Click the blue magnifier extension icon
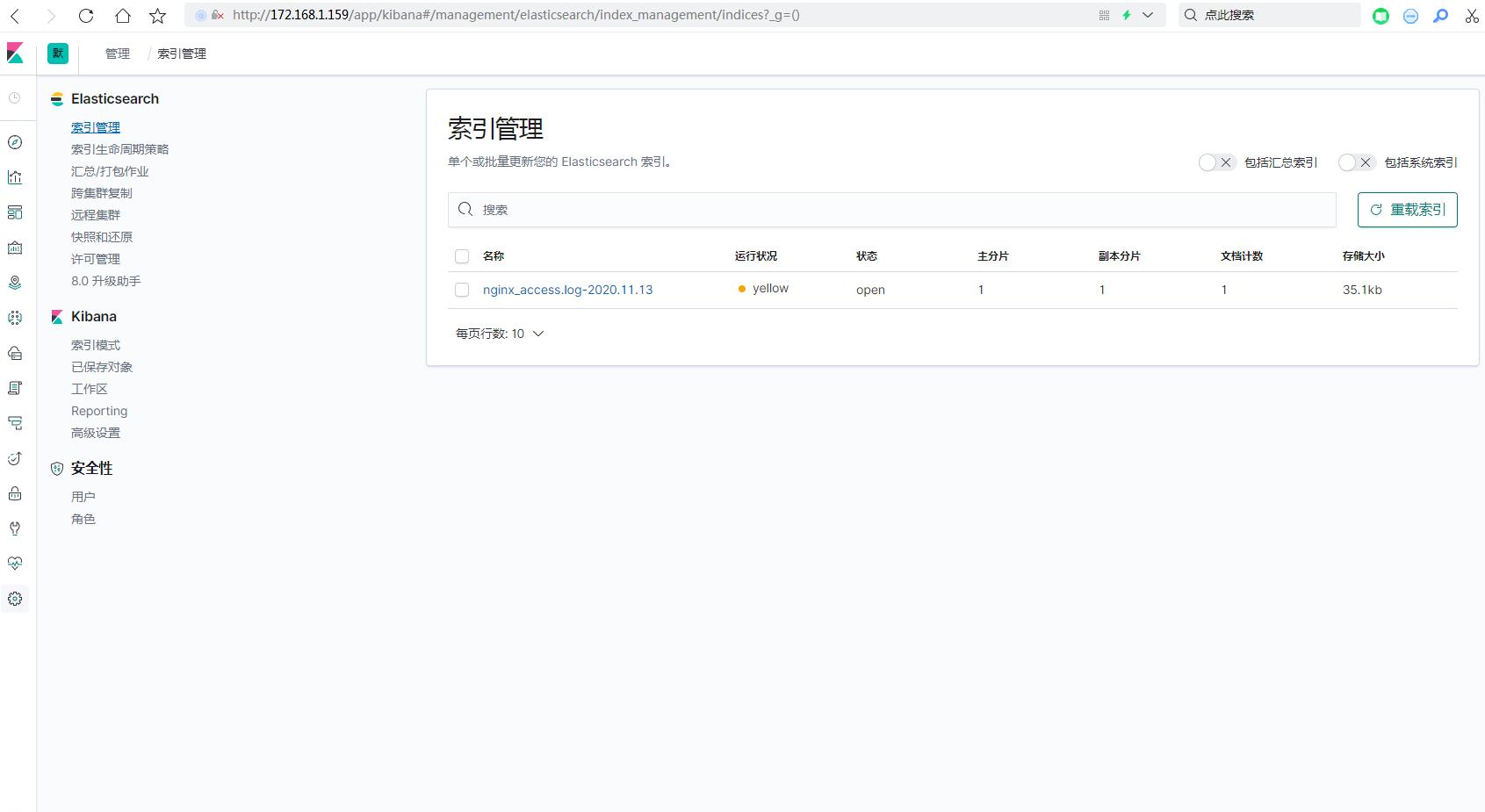 (1440, 16)
